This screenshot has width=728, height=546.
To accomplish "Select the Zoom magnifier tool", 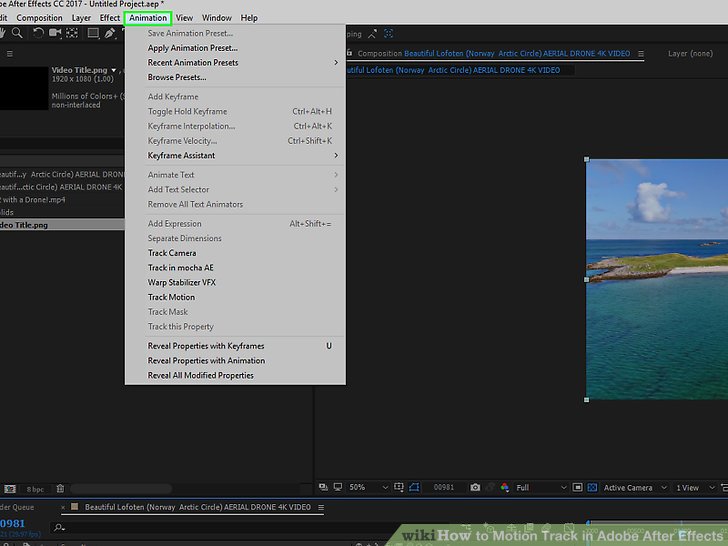I will (17, 33).
